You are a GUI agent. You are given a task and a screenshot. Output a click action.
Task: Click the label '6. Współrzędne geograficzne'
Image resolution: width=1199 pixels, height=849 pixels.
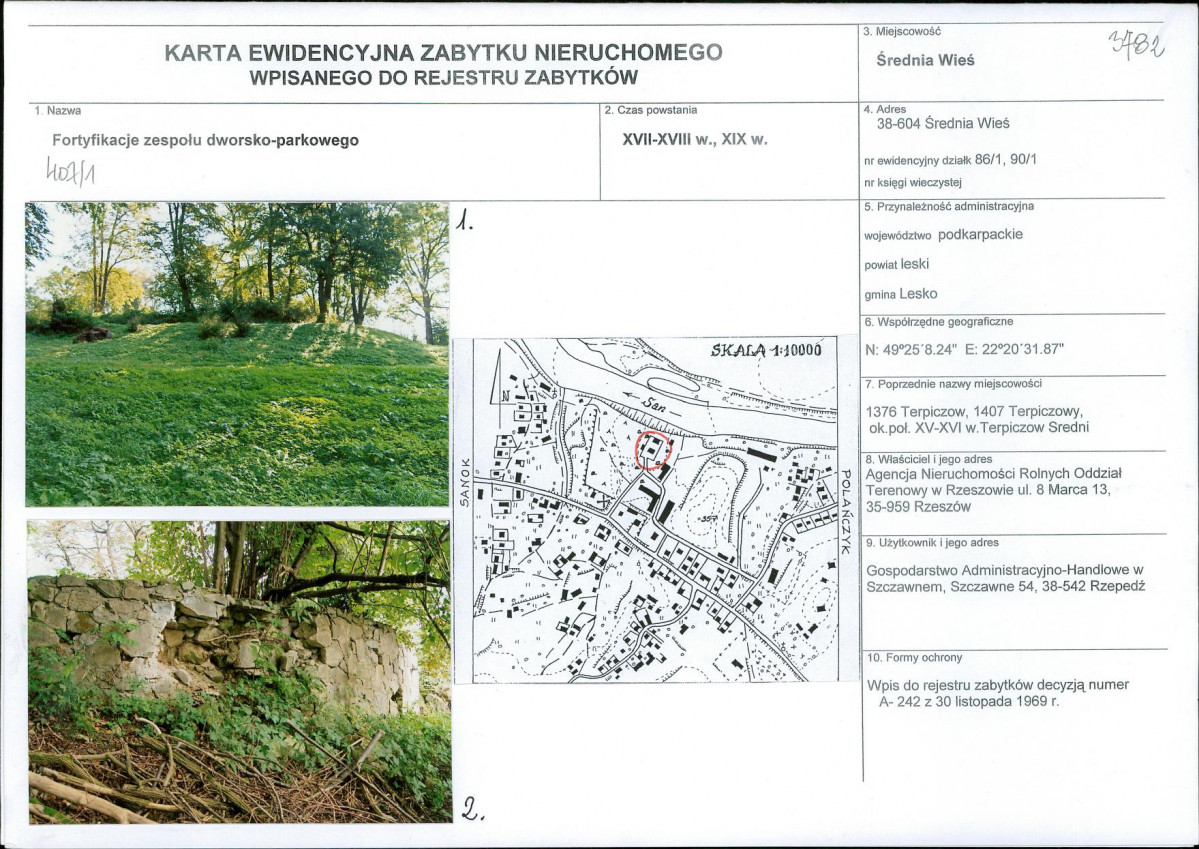[x=938, y=322]
